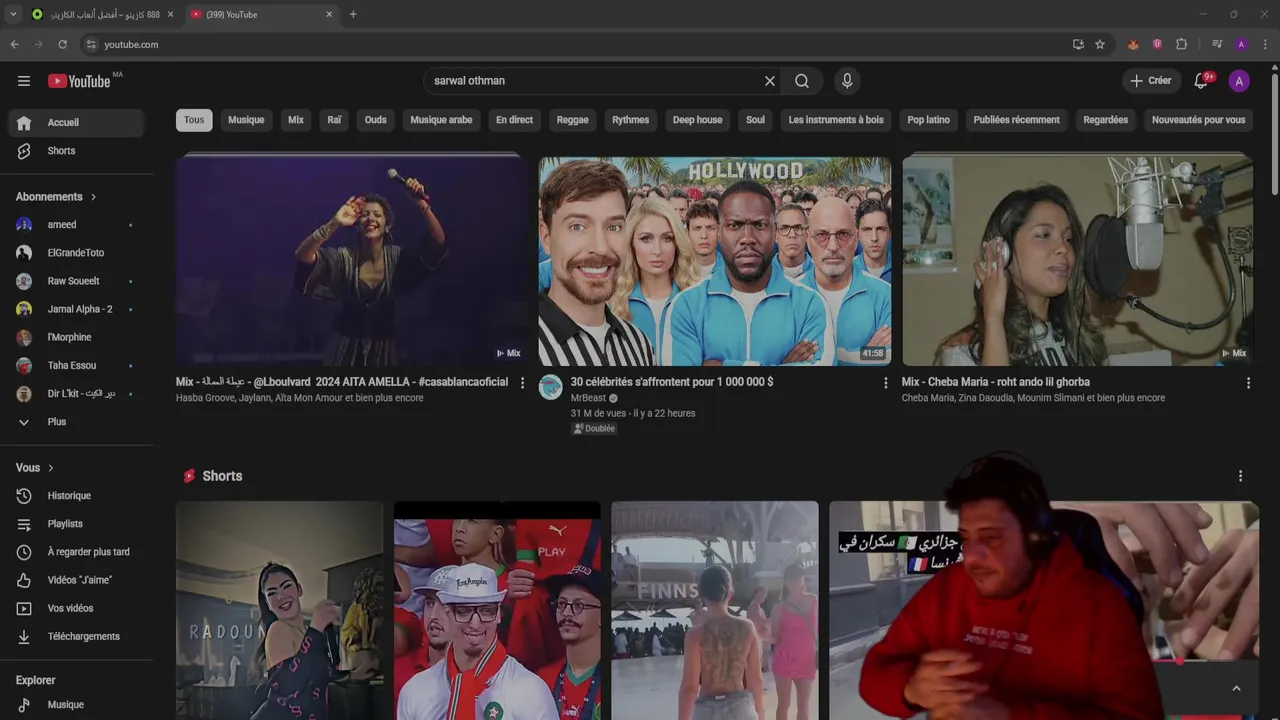The height and width of the screenshot is (720, 1280).
Task: Go to Accueil in the sidebar
Action: coord(77,122)
